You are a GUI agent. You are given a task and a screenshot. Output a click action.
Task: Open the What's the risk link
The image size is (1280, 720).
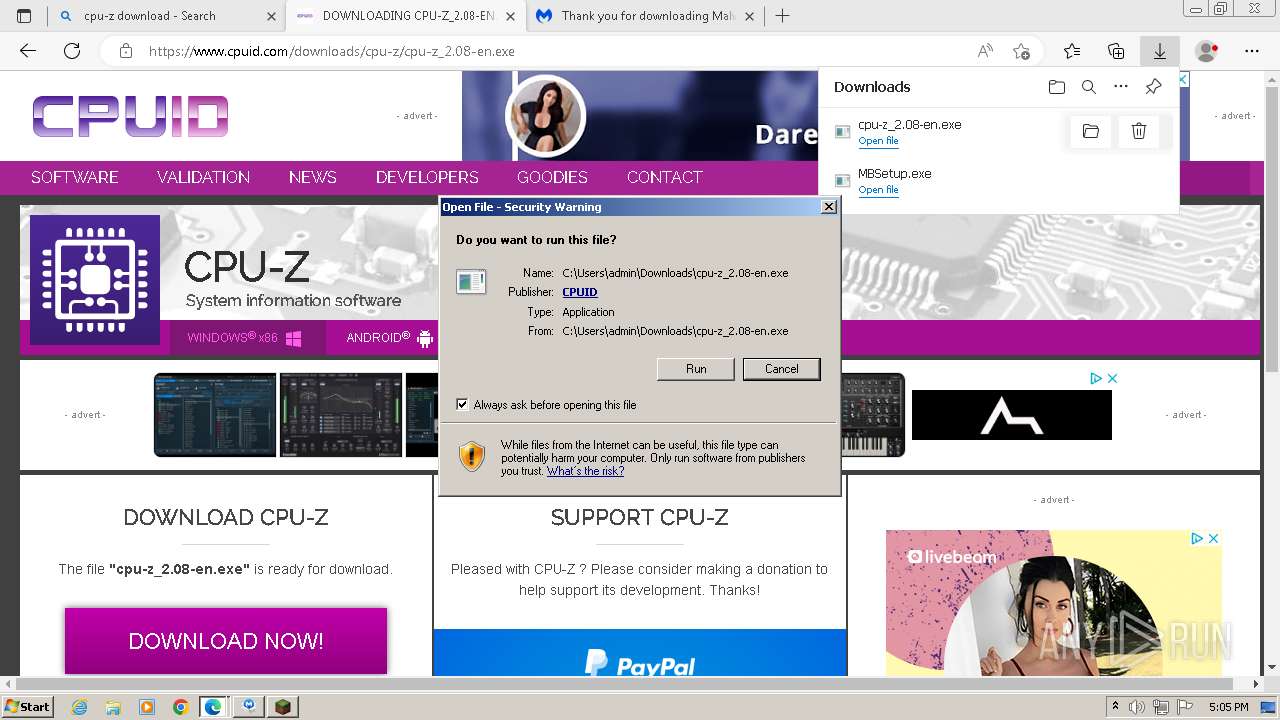coord(585,471)
